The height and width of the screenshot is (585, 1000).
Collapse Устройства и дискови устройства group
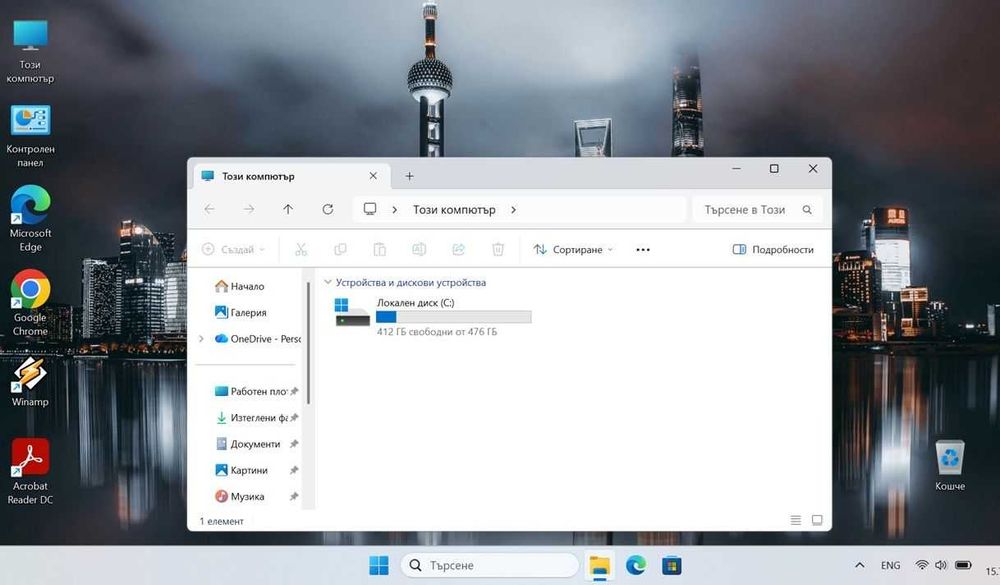pos(328,282)
